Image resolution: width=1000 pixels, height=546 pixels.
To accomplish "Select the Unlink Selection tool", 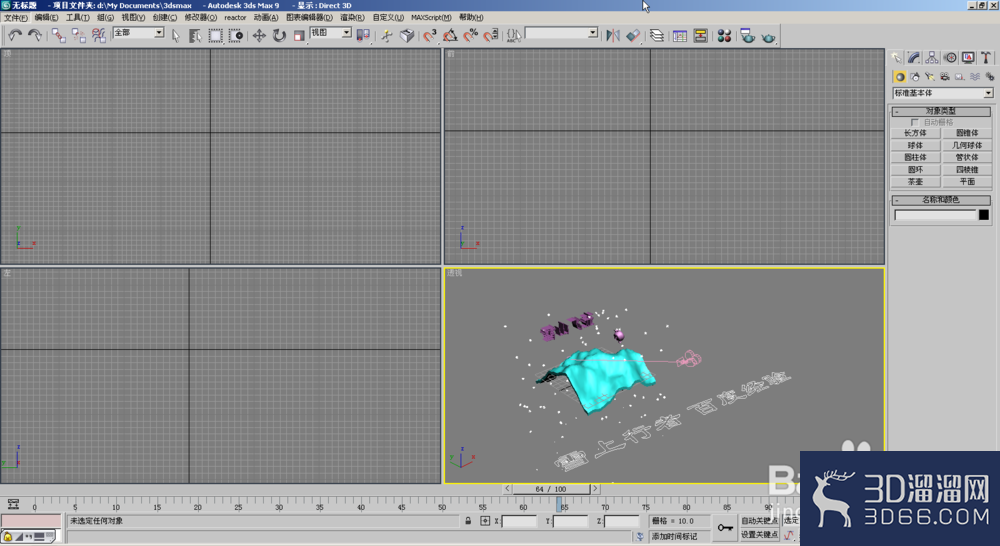I will coord(78,35).
